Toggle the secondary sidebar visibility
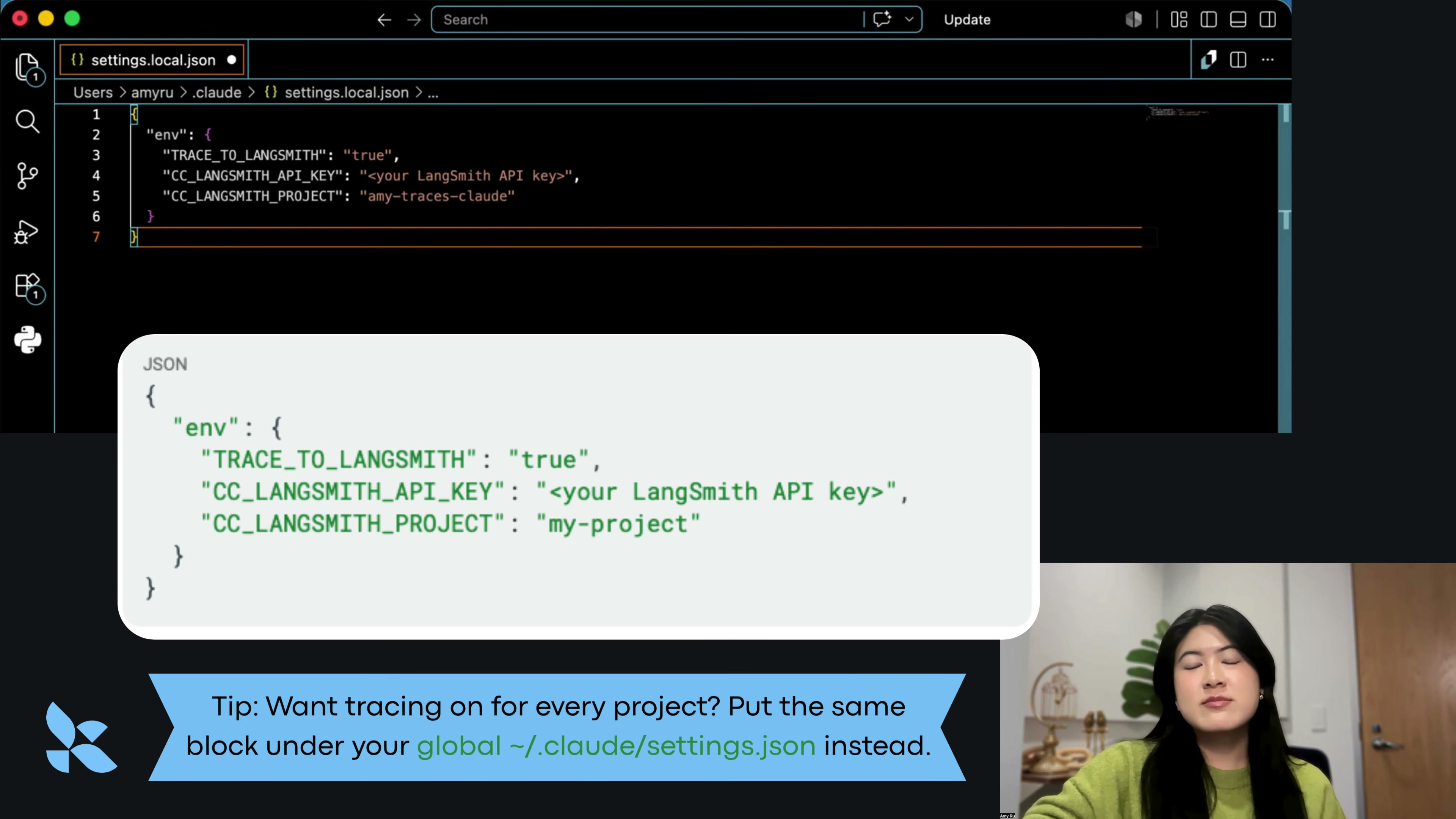 tap(1267, 20)
